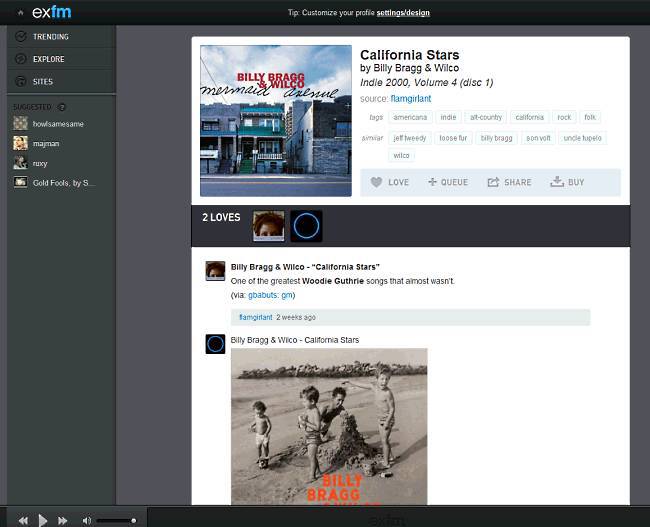Open similar artist jeff tweedy

(x=410, y=138)
